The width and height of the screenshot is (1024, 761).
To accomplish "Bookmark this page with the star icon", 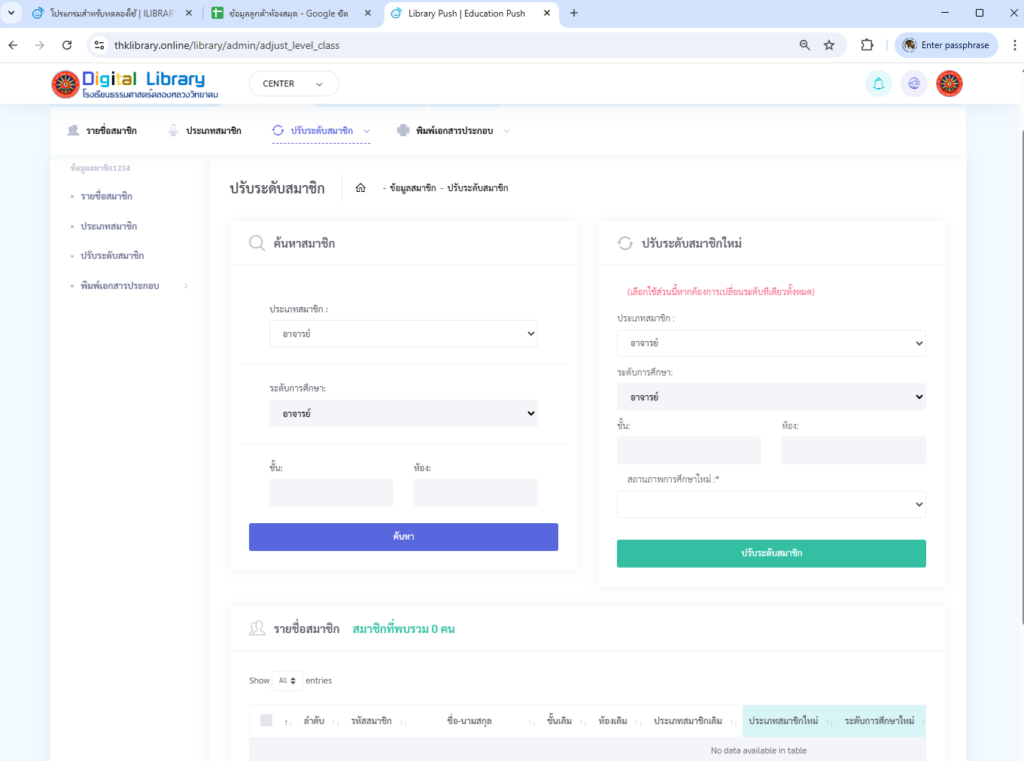I will [829, 45].
